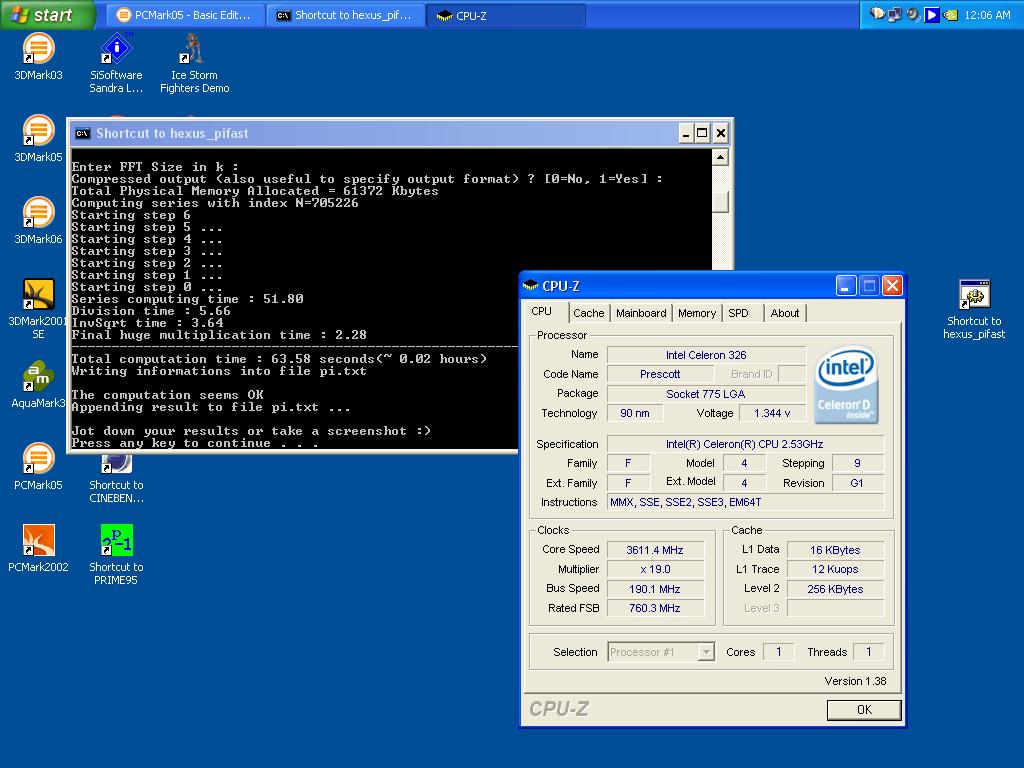
Task: Click OK in CPU-Z window
Action: [864, 710]
